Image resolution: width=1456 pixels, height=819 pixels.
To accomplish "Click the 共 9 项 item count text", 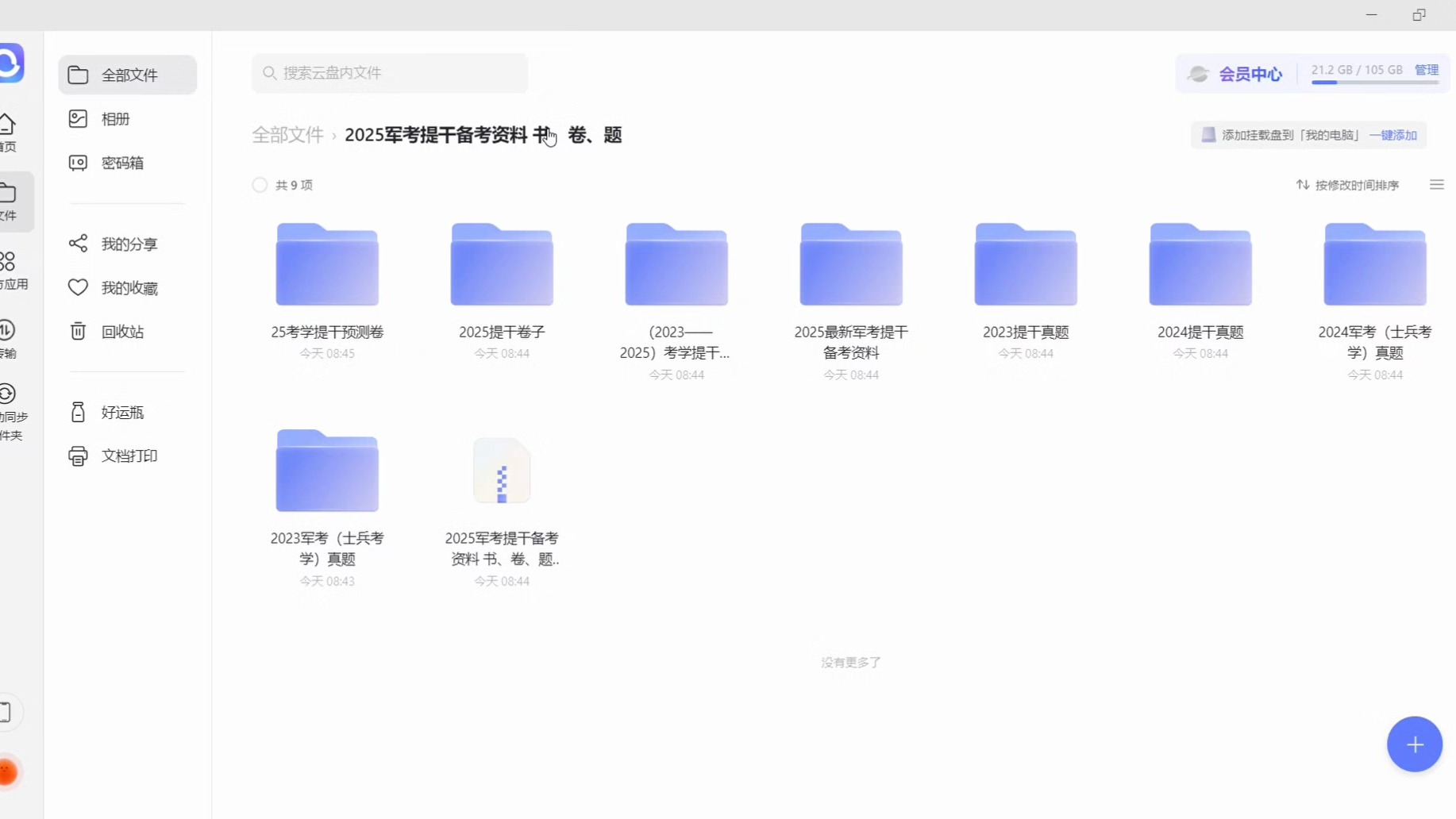I will [x=295, y=185].
